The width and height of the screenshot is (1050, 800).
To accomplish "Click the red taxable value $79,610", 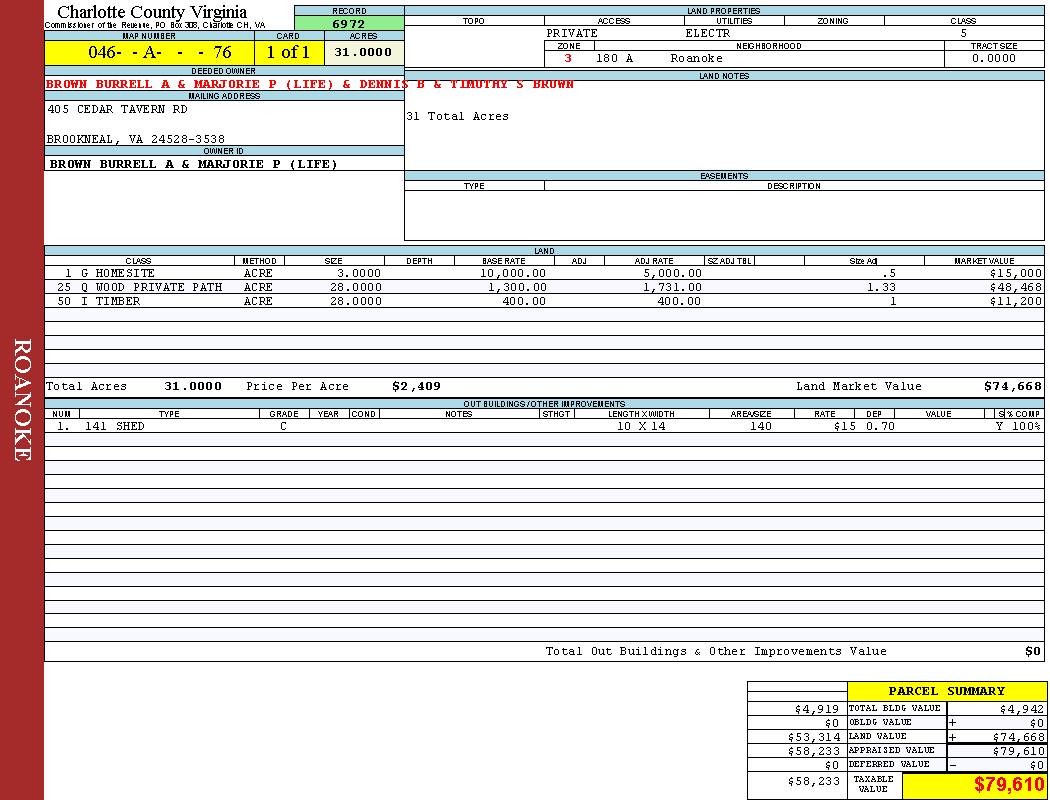I will tap(1008, 785).
